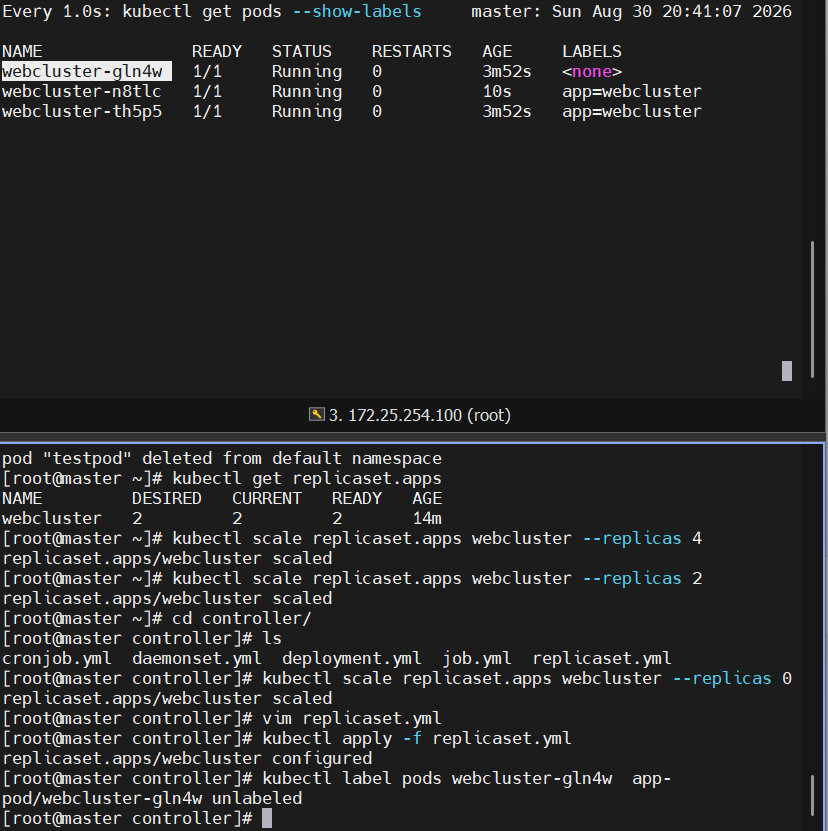This screenshot has width=828, height=831.
Task: Click the scale command with --replicas 2
Action: 437,578
